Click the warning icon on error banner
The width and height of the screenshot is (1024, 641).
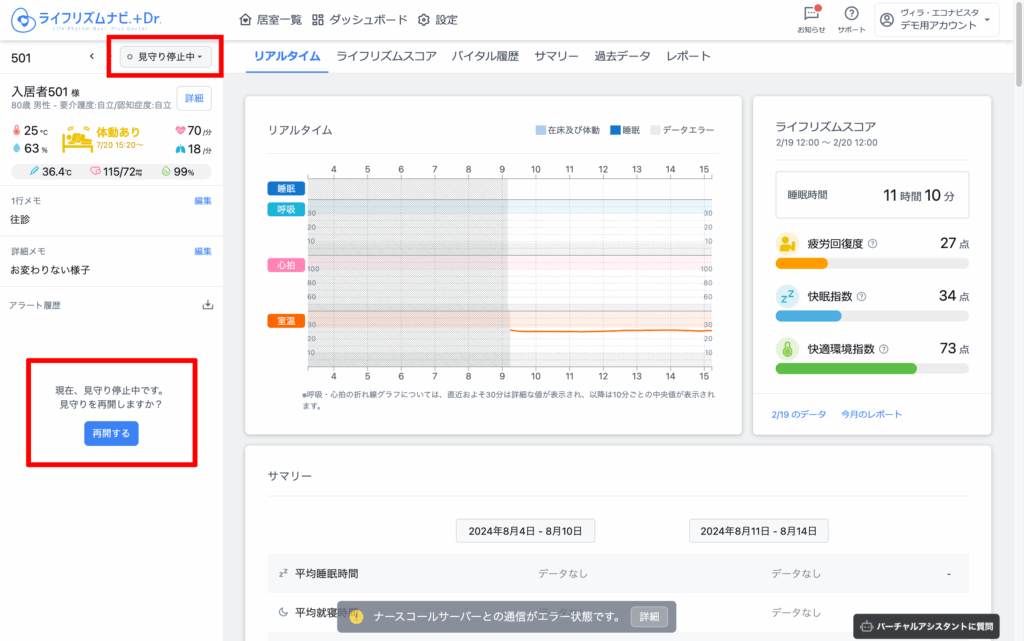356,616
